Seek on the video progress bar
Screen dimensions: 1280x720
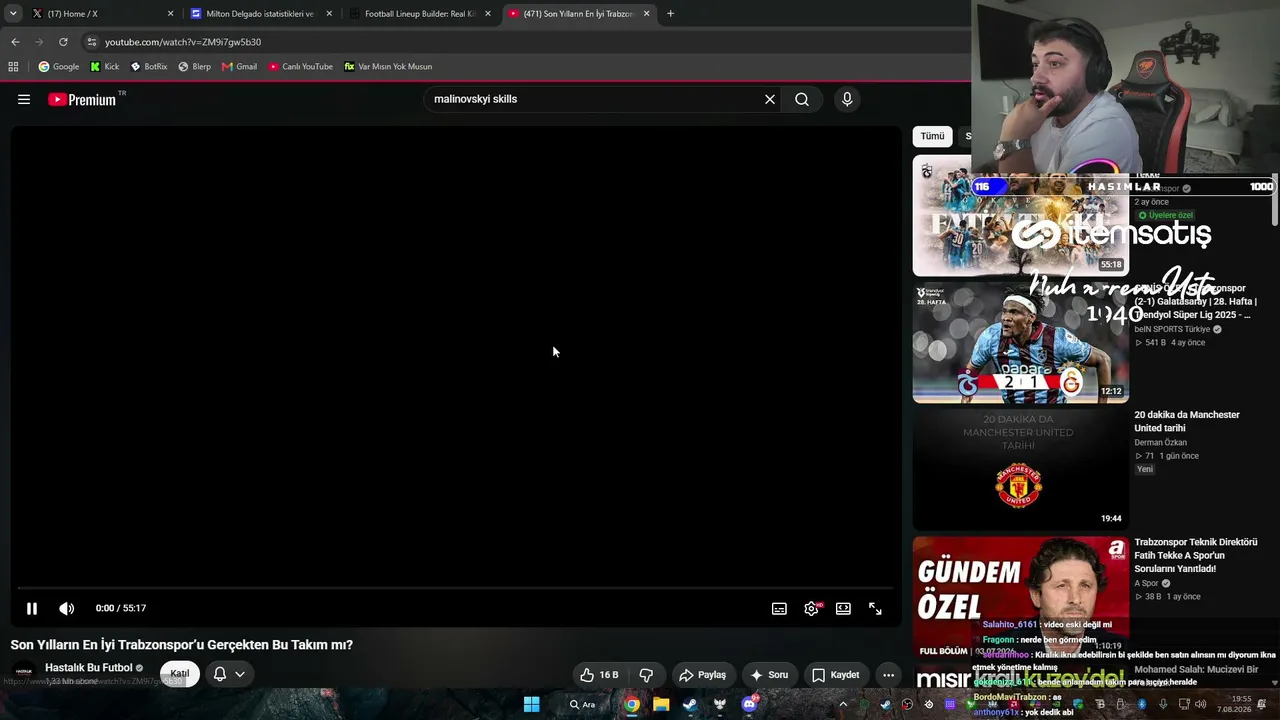(456, 588)
